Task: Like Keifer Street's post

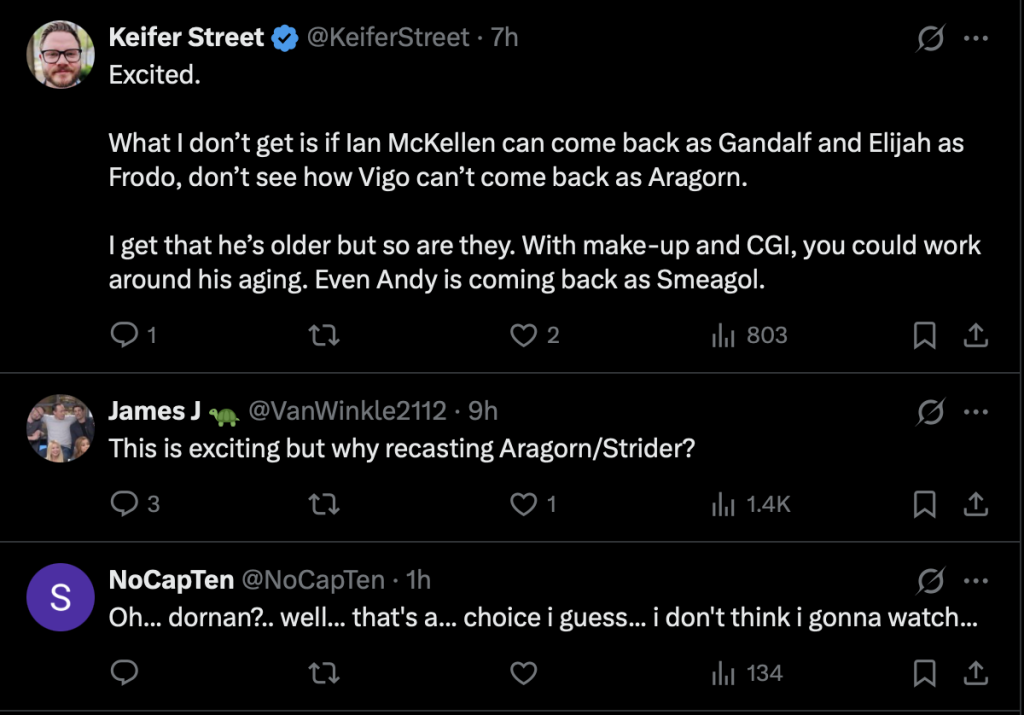Action: (x=524, y=336)
